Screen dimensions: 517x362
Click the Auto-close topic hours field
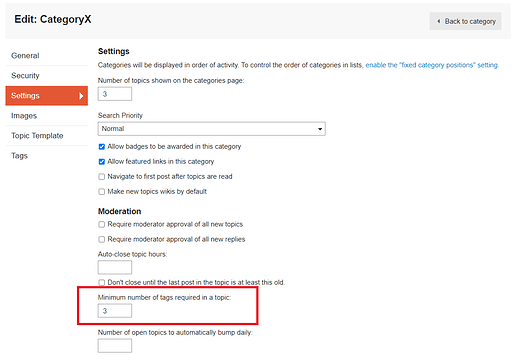(x=115, y=267)
